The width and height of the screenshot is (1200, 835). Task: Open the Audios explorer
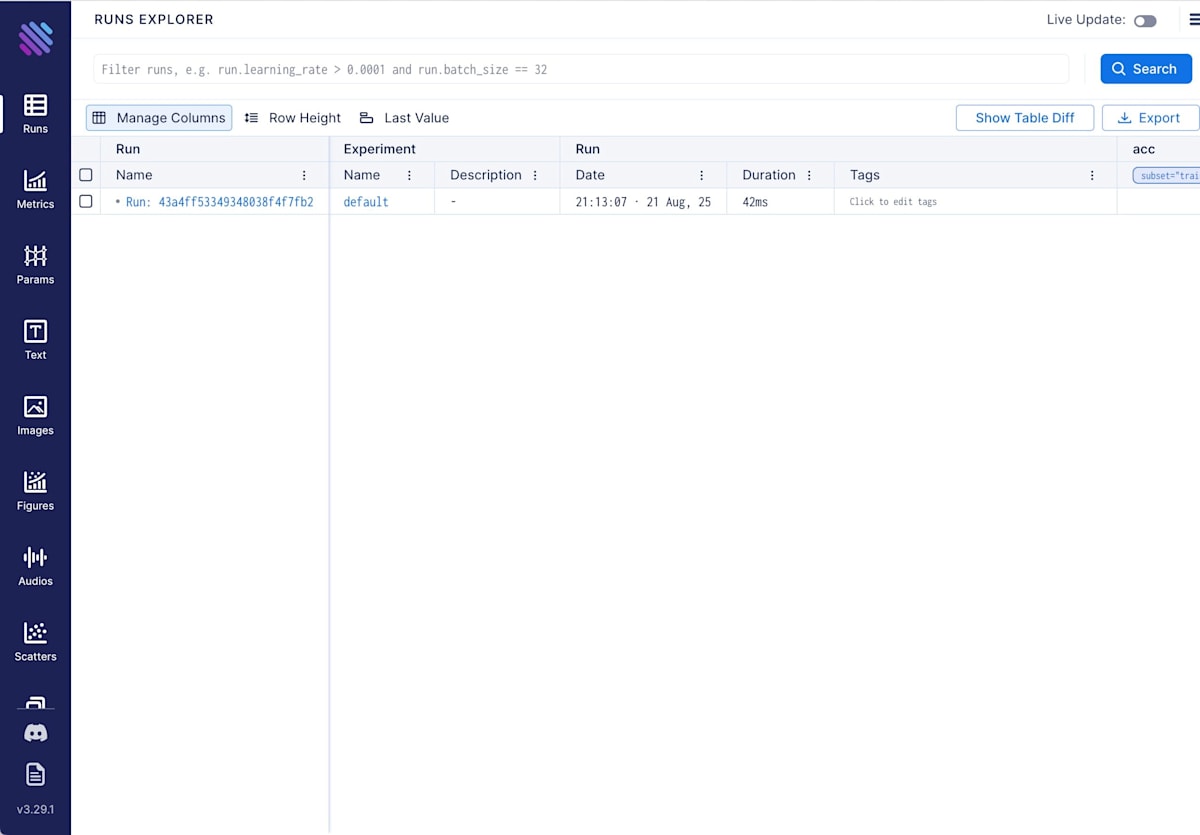35,566
